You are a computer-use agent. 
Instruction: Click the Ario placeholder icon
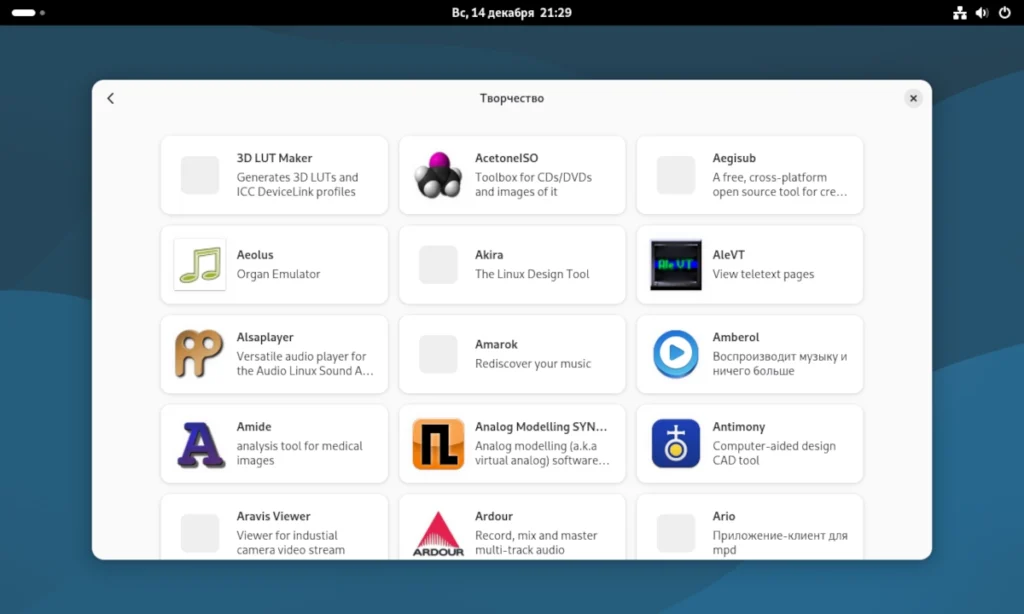[676, 533]
